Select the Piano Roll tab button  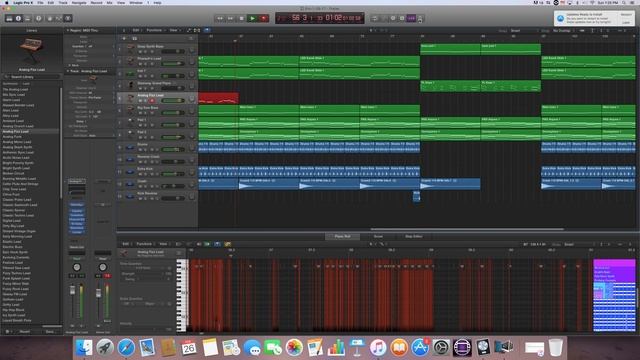(x=342, y=236)
